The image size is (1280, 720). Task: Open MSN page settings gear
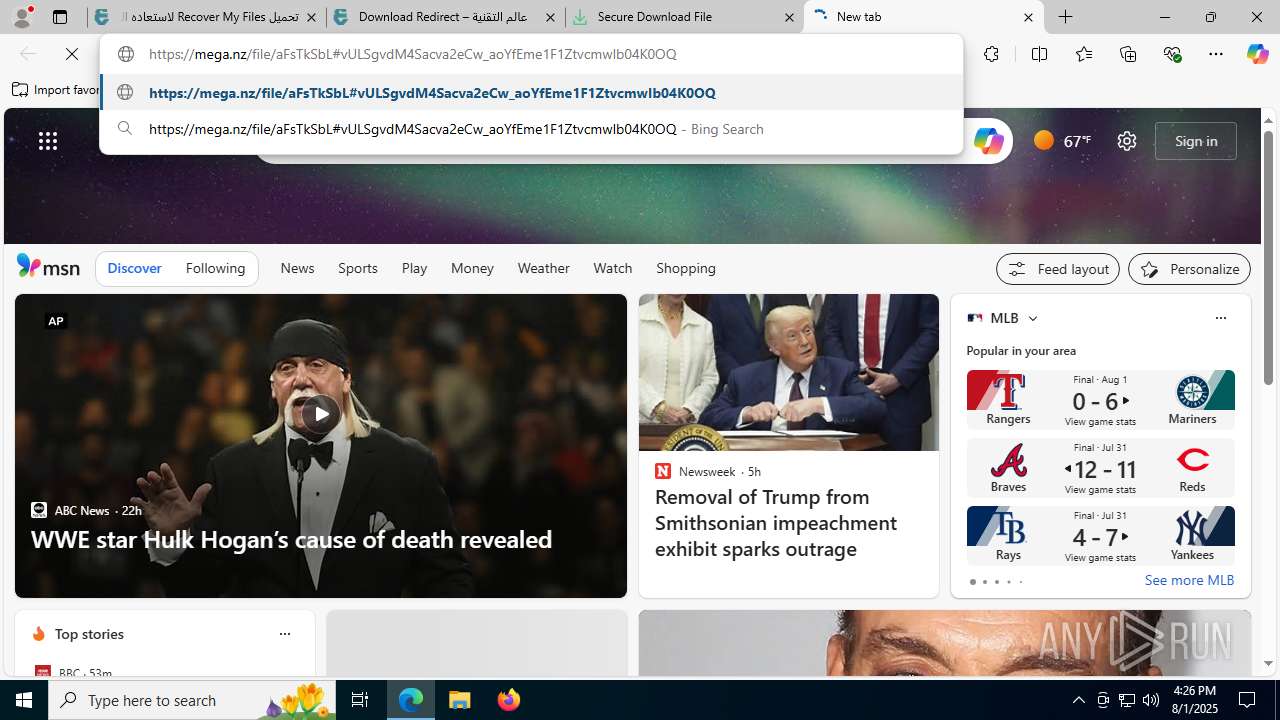click(1127, 141)
